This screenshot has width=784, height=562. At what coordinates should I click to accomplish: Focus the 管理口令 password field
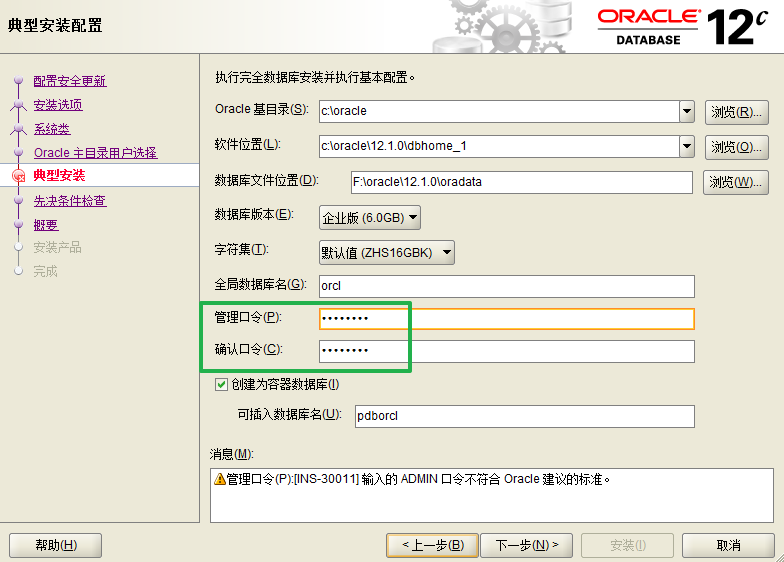pos(506,319)
